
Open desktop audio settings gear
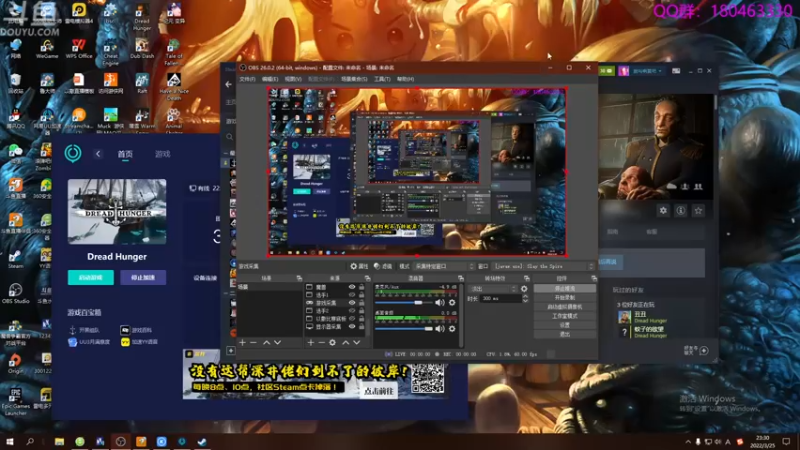tap(452, 329)
